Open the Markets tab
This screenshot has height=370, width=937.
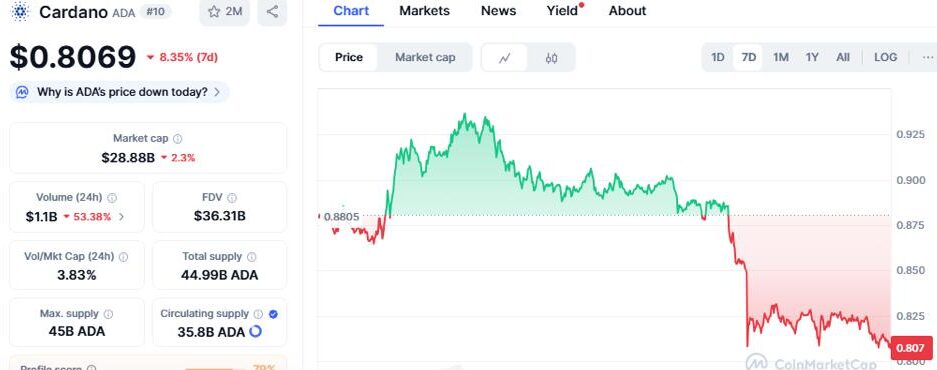[424, 11]
